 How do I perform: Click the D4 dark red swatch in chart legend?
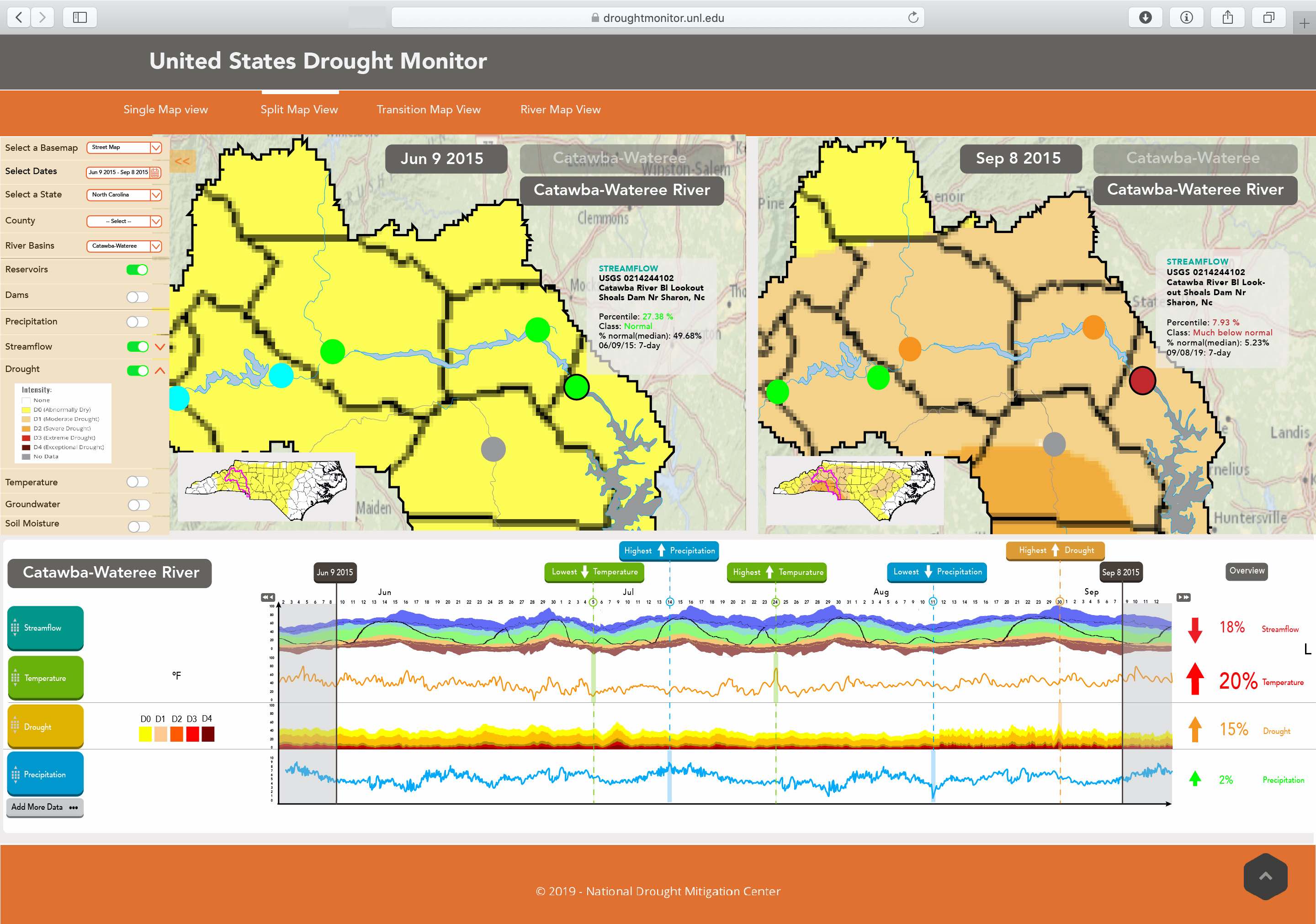208,734
